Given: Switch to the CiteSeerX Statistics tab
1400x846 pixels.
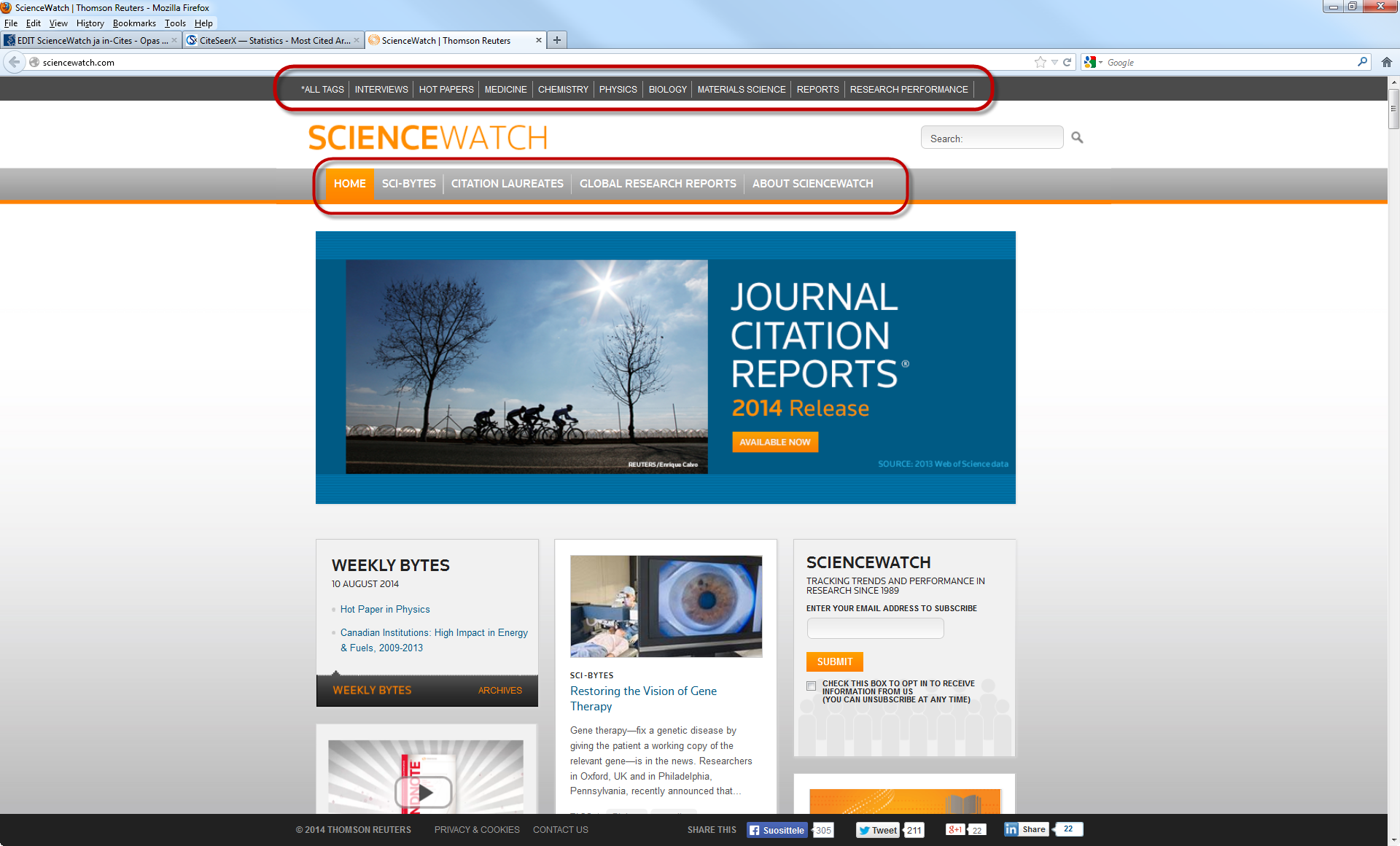Looking at the screenshot, I should point(273,41).
